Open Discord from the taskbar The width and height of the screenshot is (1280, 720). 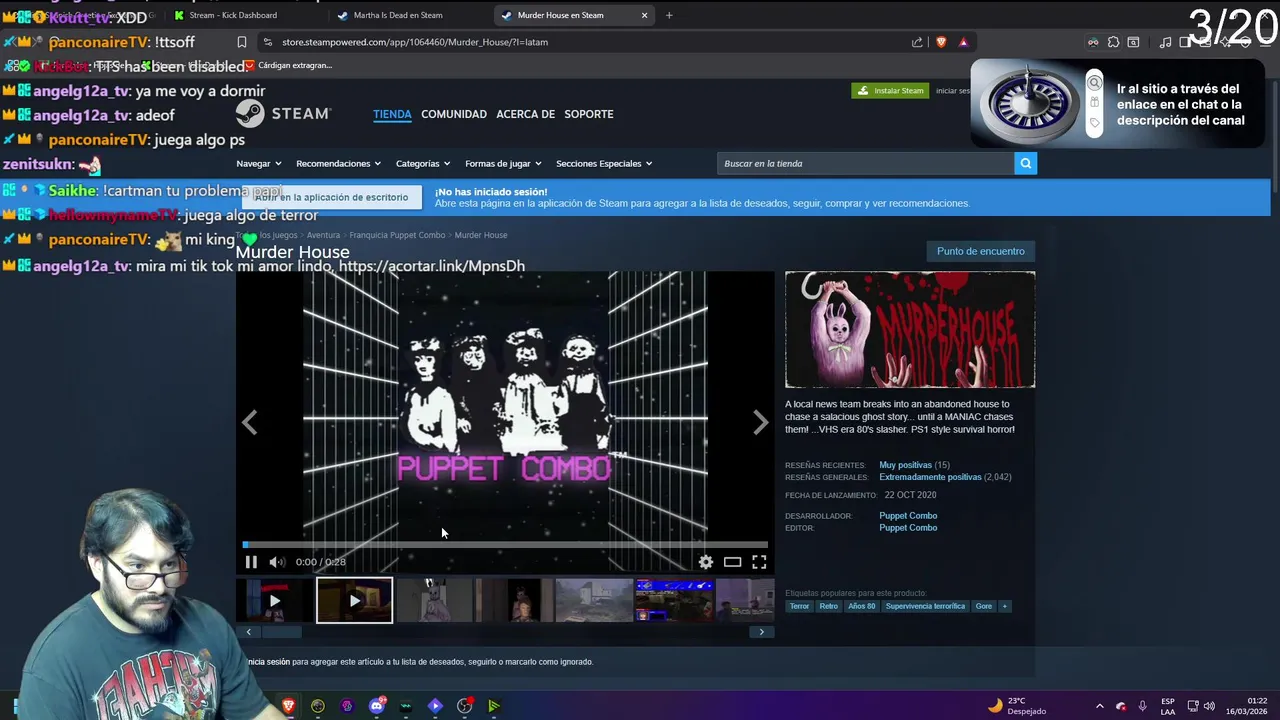click(x=377, y=706)
